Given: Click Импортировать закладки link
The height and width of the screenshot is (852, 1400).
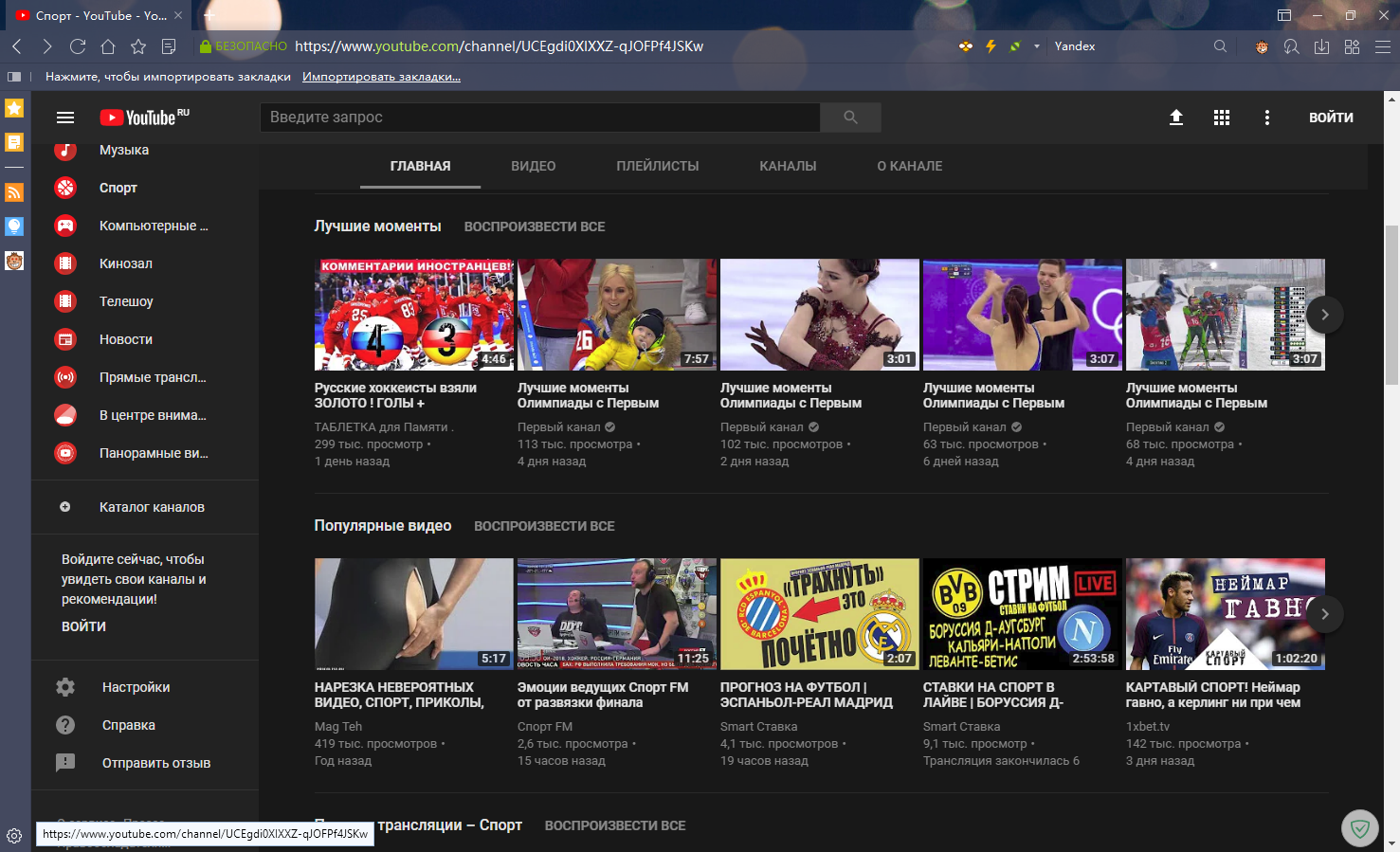Looking at the screenshot, I should [x=381, y=77].
